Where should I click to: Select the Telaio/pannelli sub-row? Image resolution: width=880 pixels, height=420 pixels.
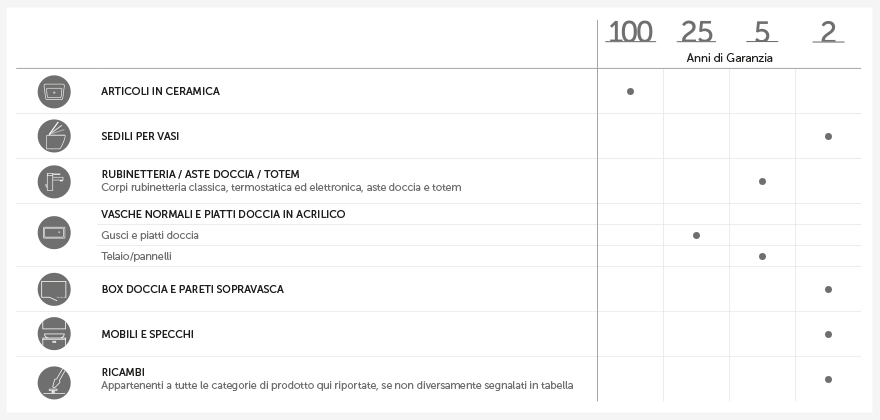(x=479, y=256)
